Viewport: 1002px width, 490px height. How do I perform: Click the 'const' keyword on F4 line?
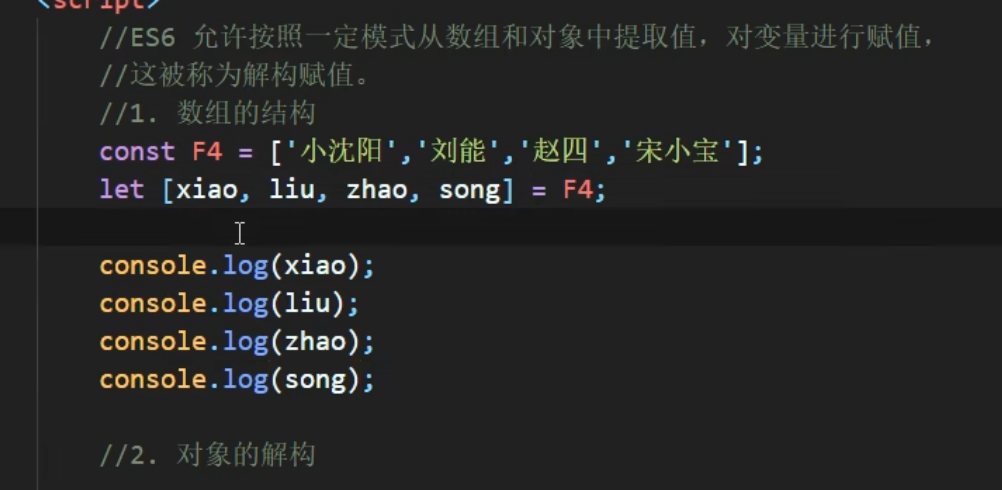point(137,153)
